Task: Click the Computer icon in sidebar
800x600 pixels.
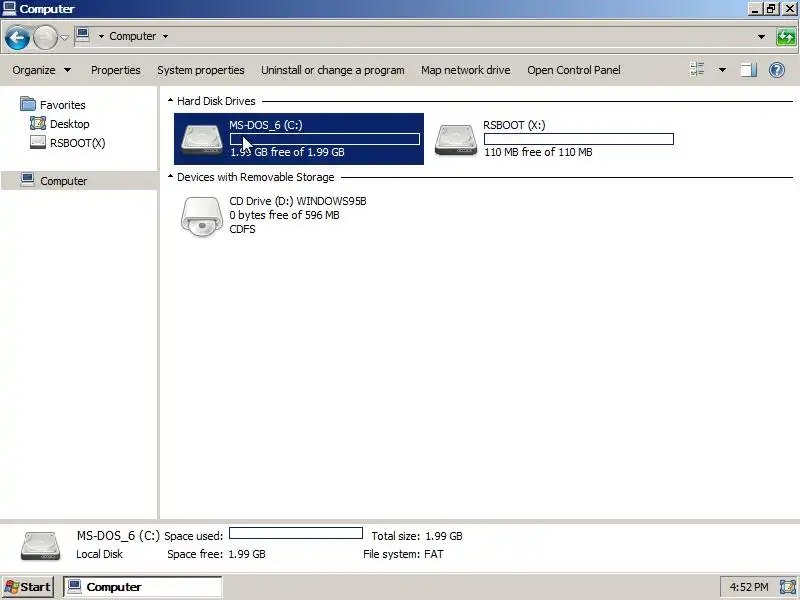Action: [28, 180]
